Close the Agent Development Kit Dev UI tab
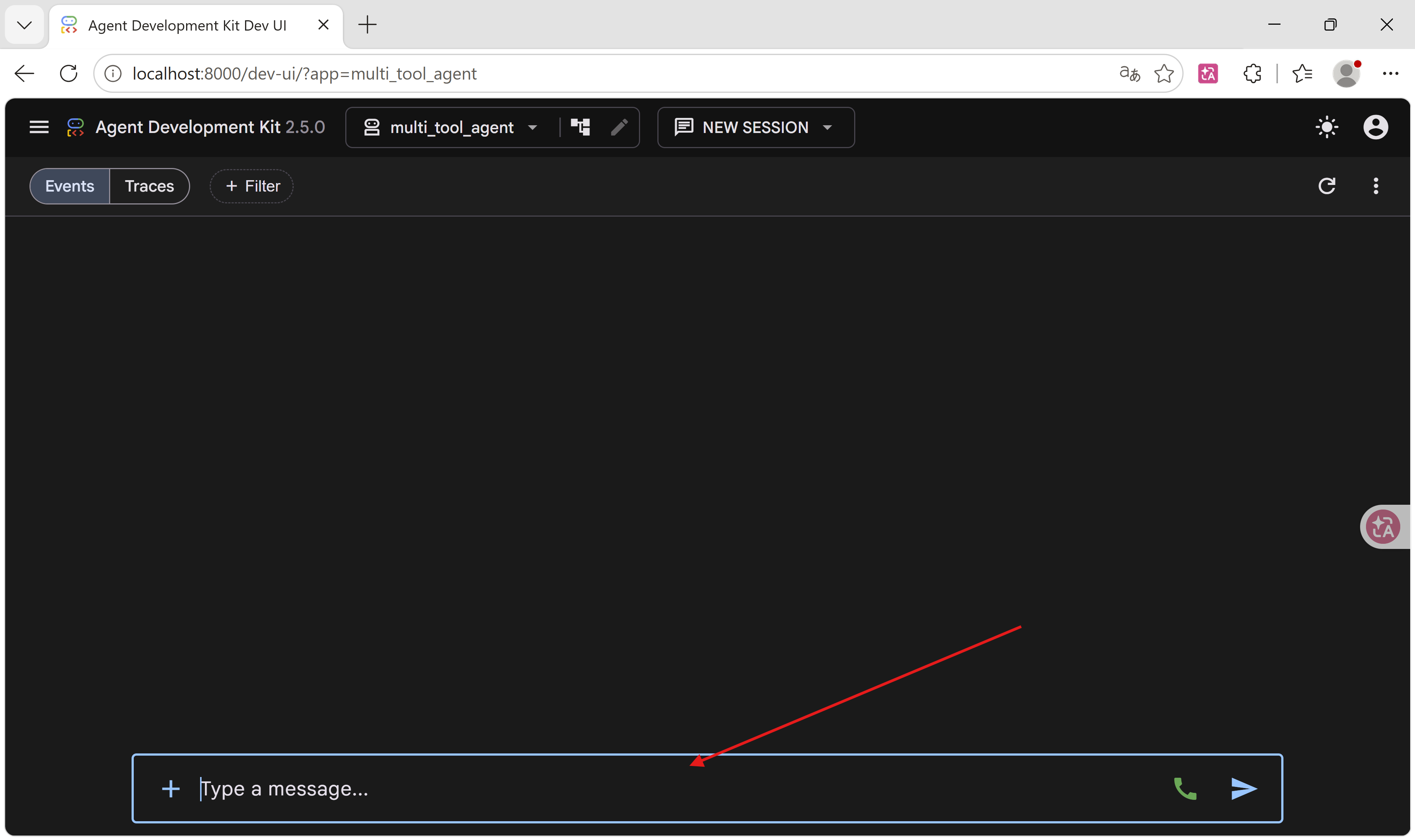Screen dimensions: 1415x840 [x=323, y=25]
